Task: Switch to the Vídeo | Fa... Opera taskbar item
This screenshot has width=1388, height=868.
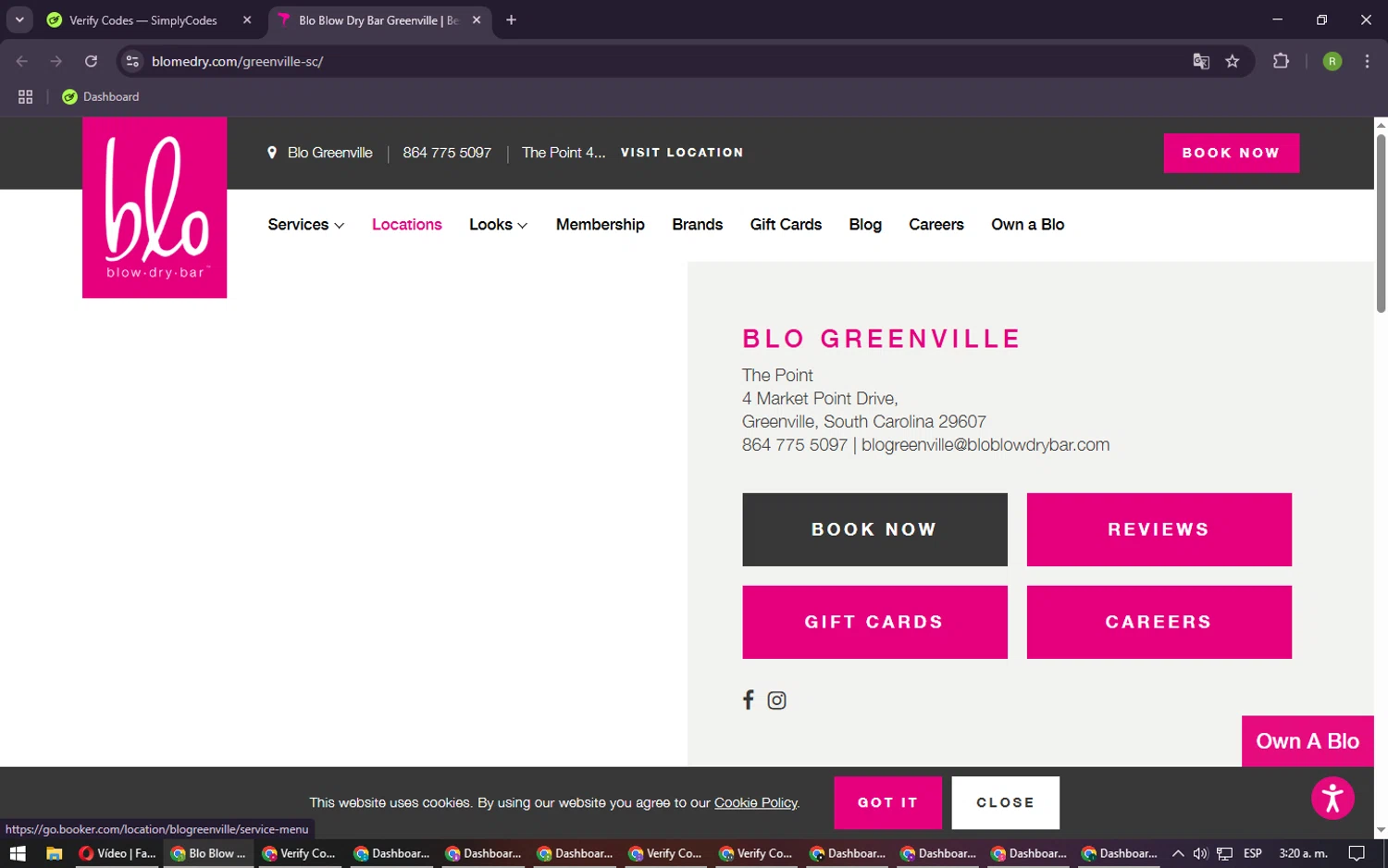Action: pos(118,853)
